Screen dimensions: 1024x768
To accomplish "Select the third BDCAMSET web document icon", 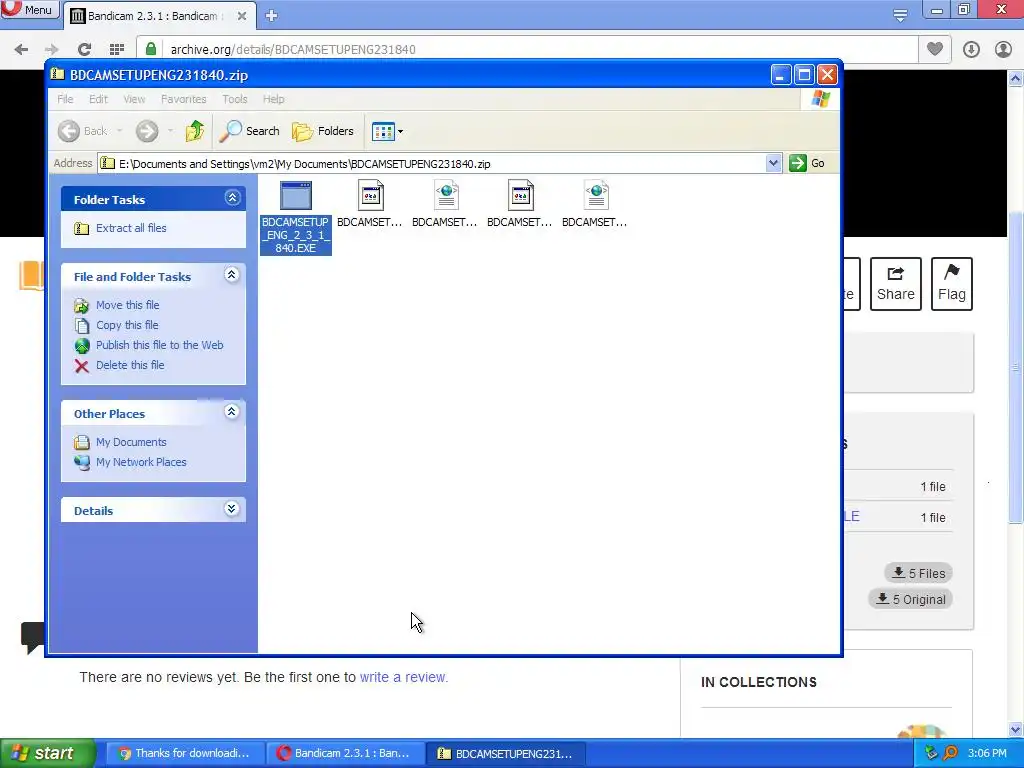I will coord(445,195).
